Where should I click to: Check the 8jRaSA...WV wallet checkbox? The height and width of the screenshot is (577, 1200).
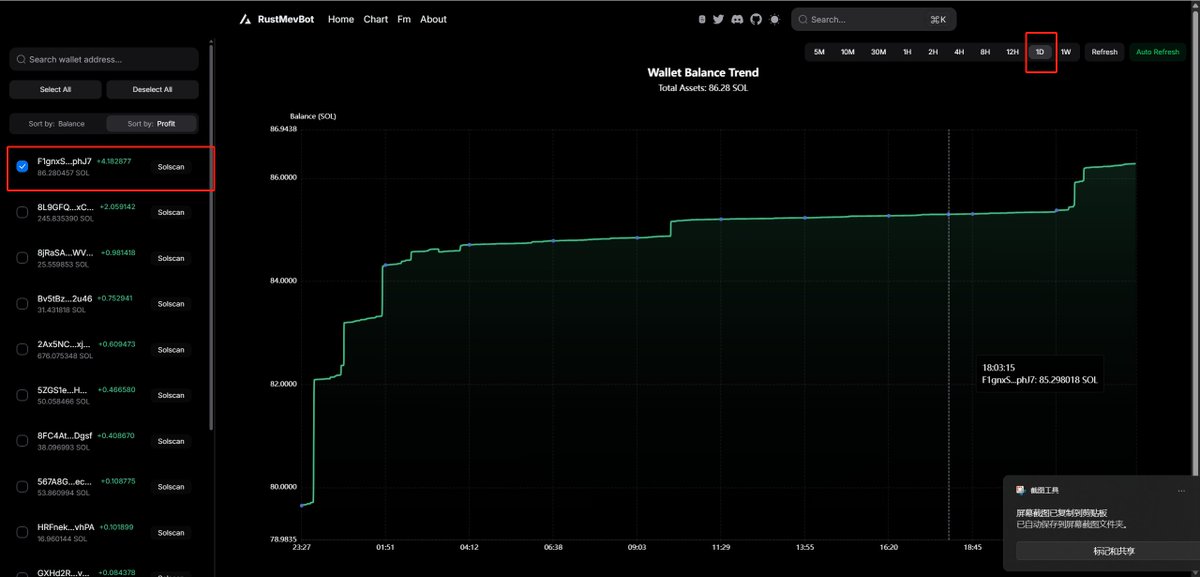[22, 258]
